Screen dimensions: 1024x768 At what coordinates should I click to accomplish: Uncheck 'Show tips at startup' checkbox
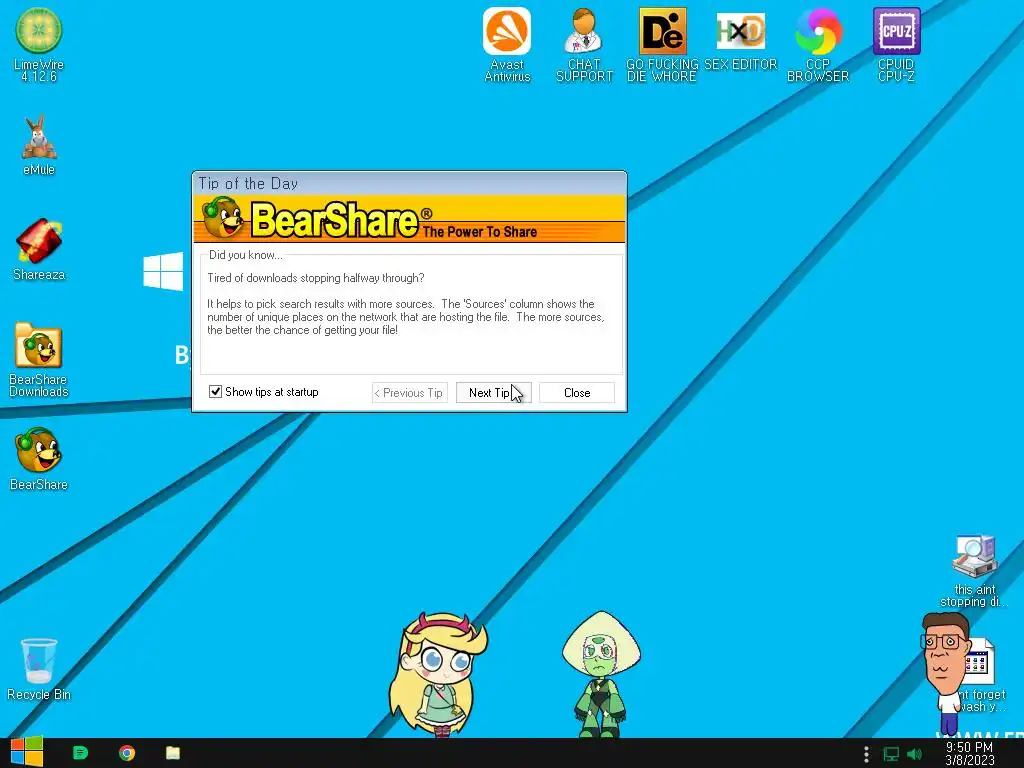(x=215, y=391)
